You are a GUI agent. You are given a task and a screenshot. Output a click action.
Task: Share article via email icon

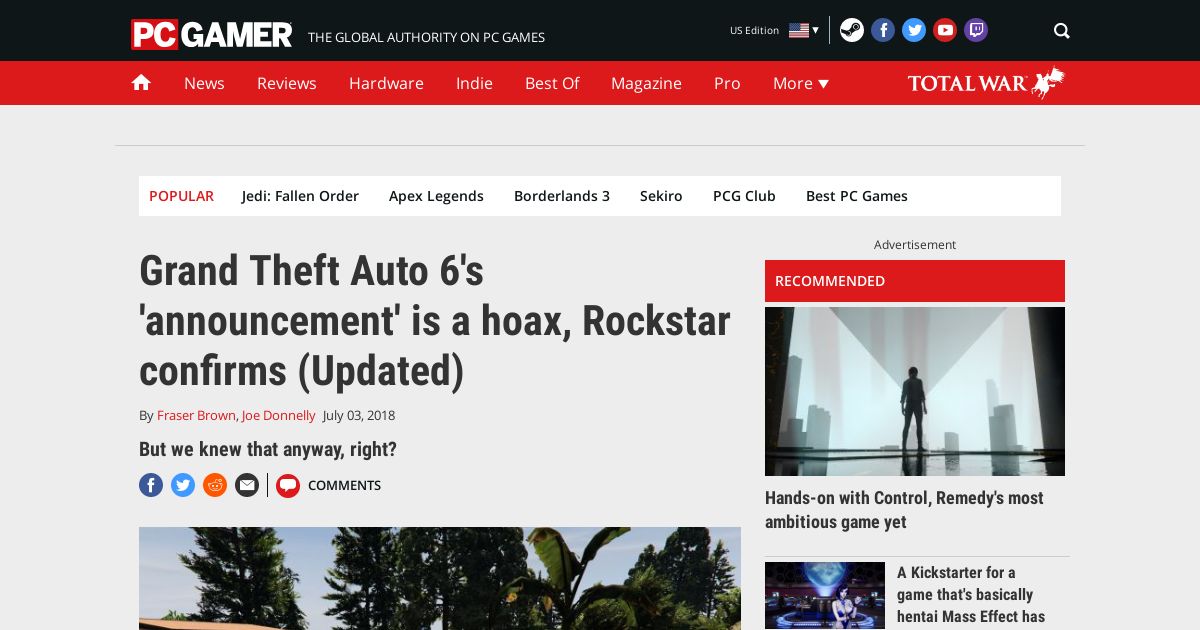click(247, 485)
